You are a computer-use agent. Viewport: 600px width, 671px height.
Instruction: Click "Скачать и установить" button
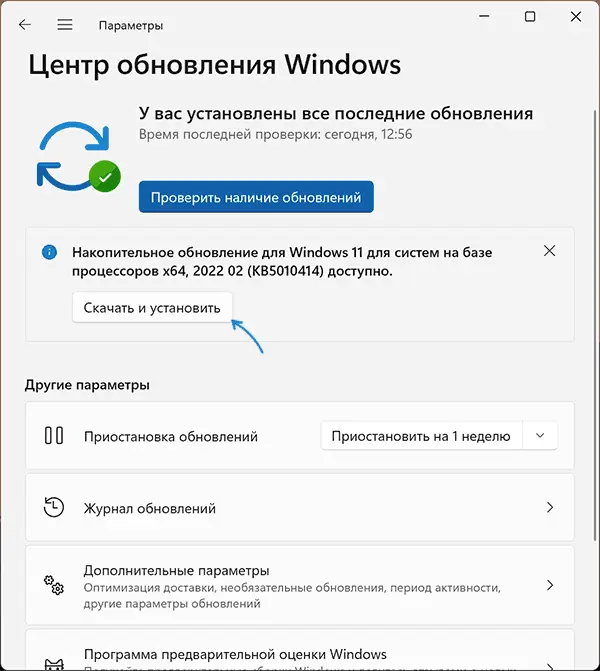click(x=152, y=307)
